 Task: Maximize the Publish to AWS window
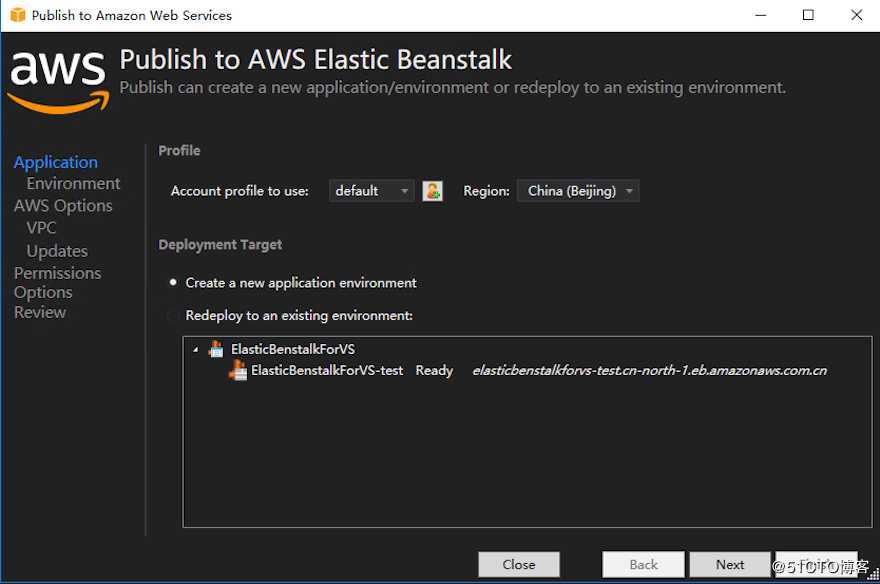click(808, 15)
